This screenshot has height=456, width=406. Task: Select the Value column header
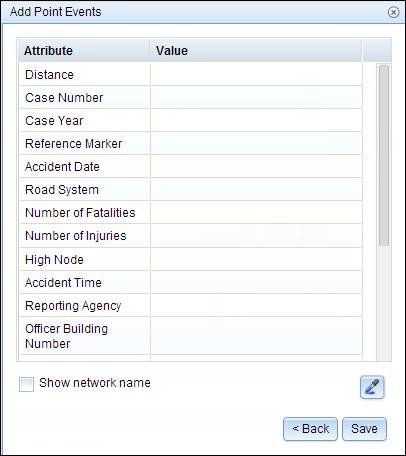(x=256, y=51)
